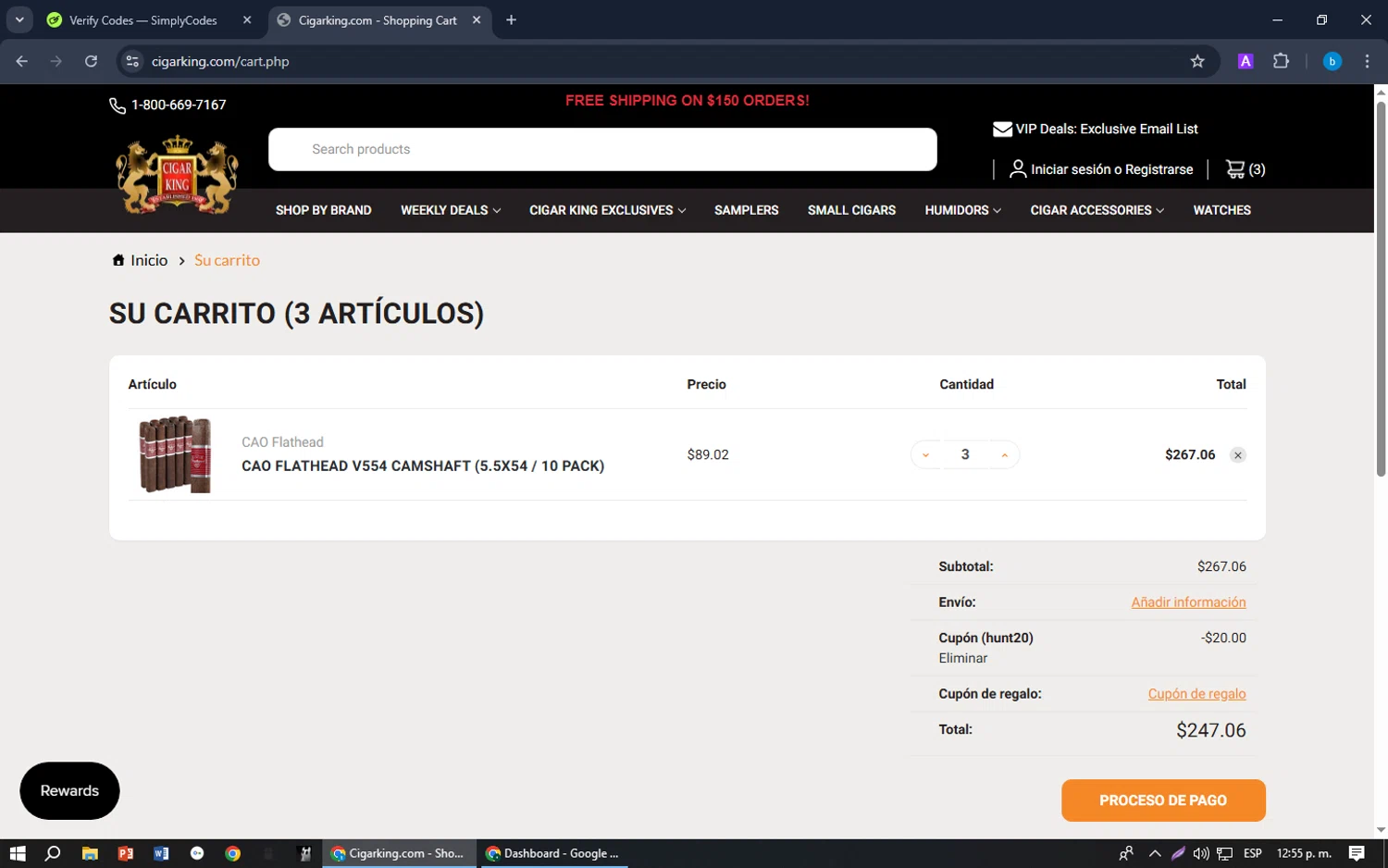Reload the page
Image resolution: width=1388 pixels, height=868 pixels.
coord(91,61)
